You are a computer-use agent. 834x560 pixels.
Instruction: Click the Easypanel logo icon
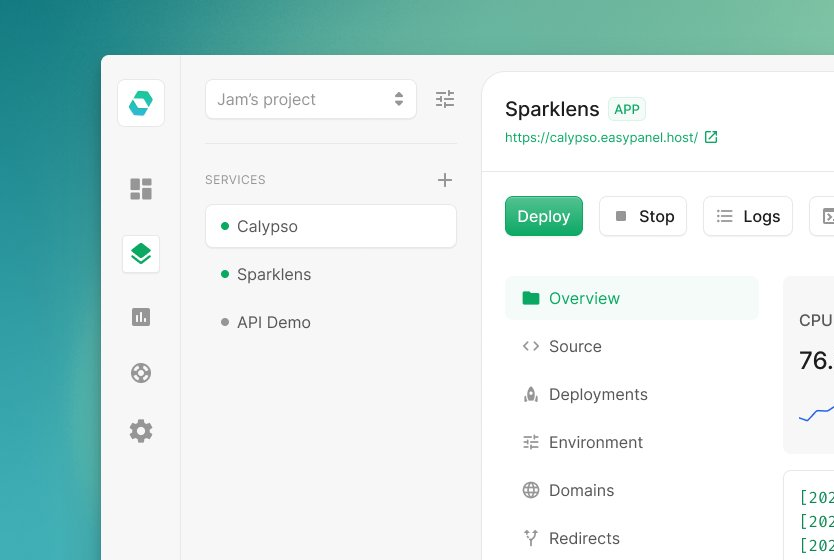[141, 103]
